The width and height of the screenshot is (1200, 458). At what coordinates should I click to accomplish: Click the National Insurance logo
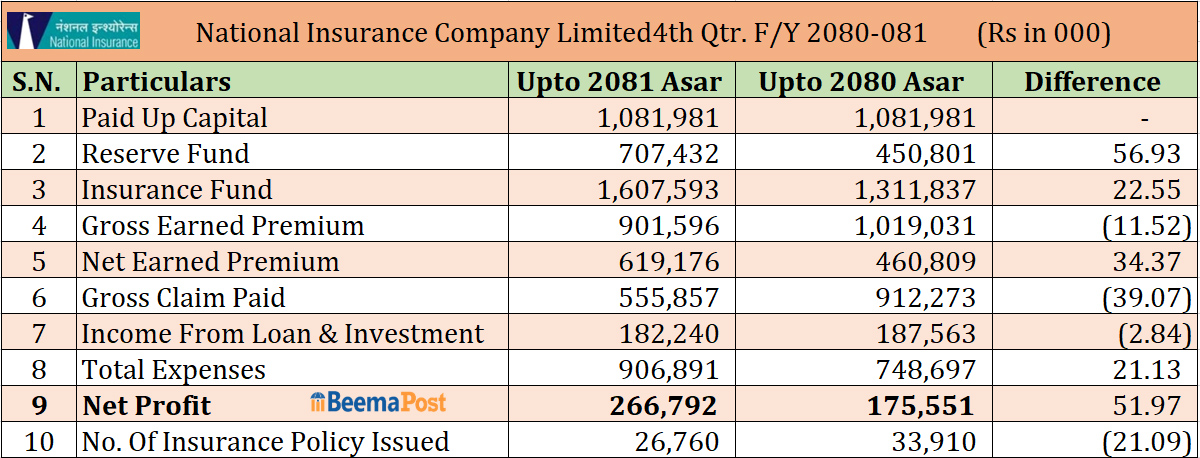pos(73,31)
